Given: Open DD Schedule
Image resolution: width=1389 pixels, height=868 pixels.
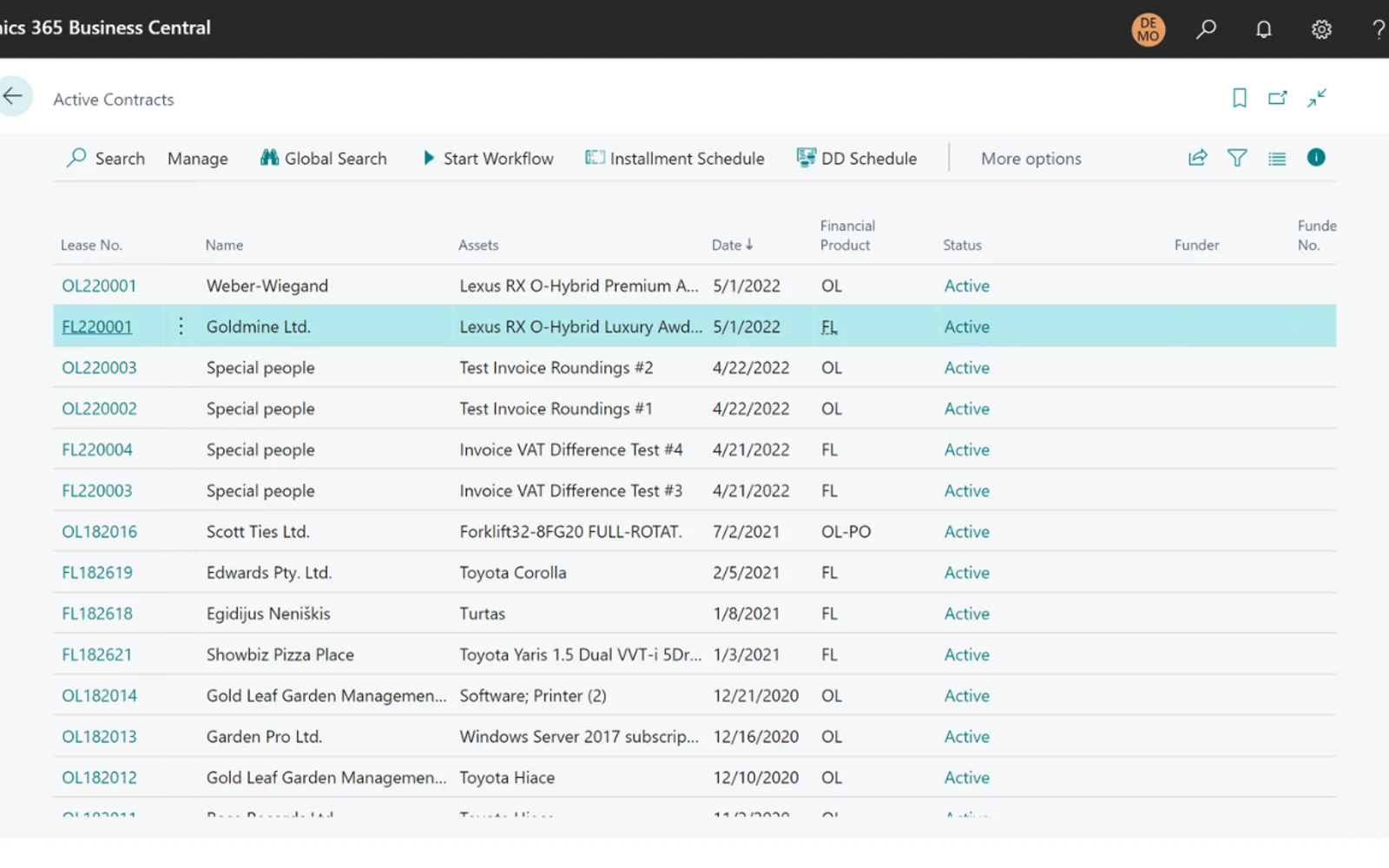Looking at the screenshot, I should pos(857,158).
